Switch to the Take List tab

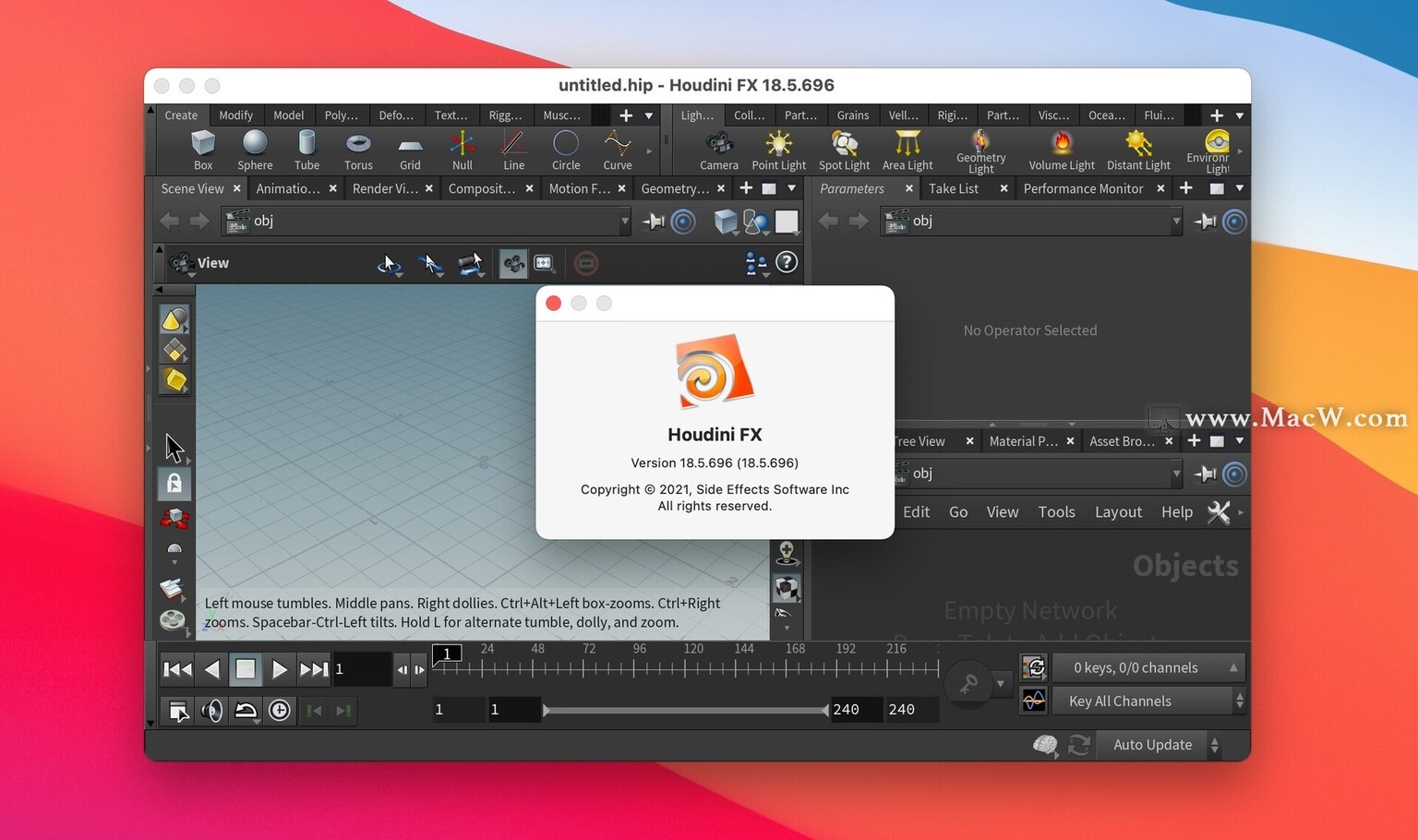pyautogui.click(x=954, y=188)
